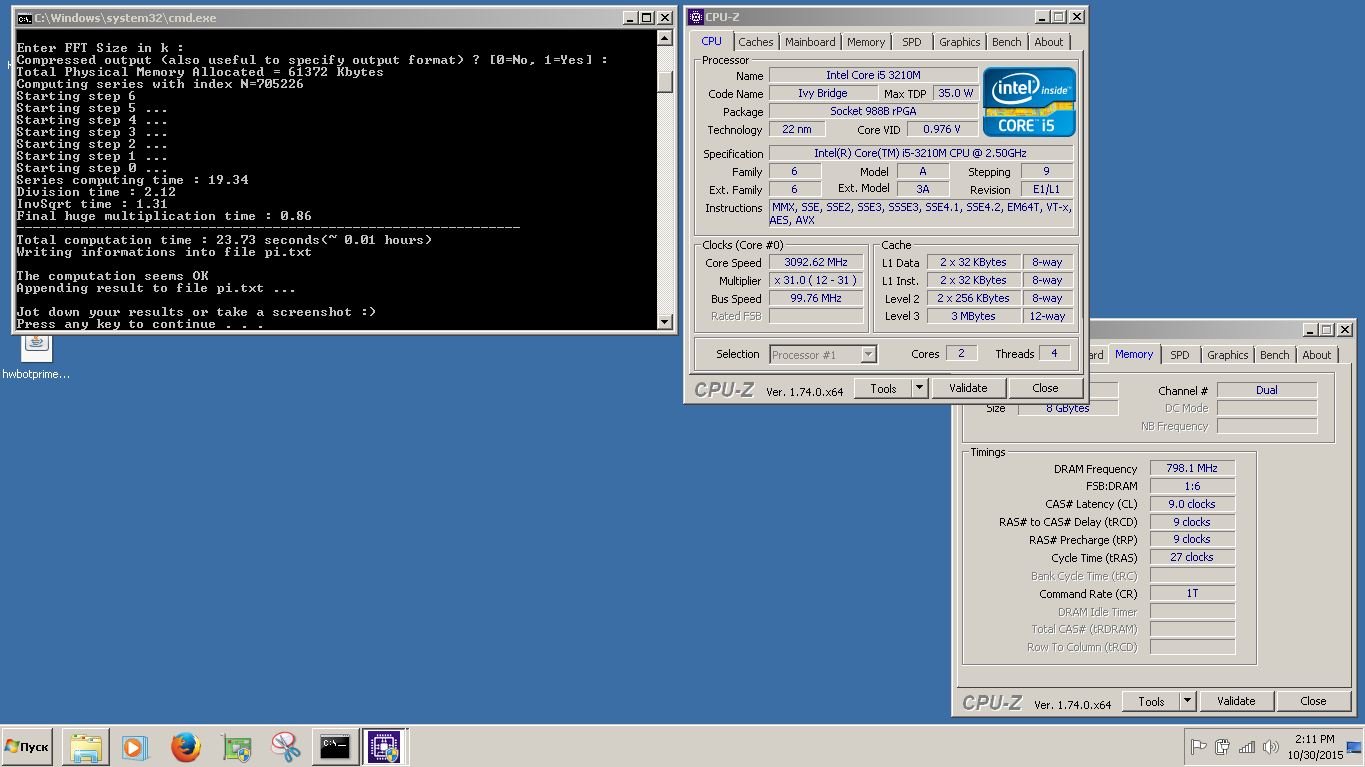Switch to Caches tab in CPU-Z
The image size is (1365, 767).
coord(756,42)
